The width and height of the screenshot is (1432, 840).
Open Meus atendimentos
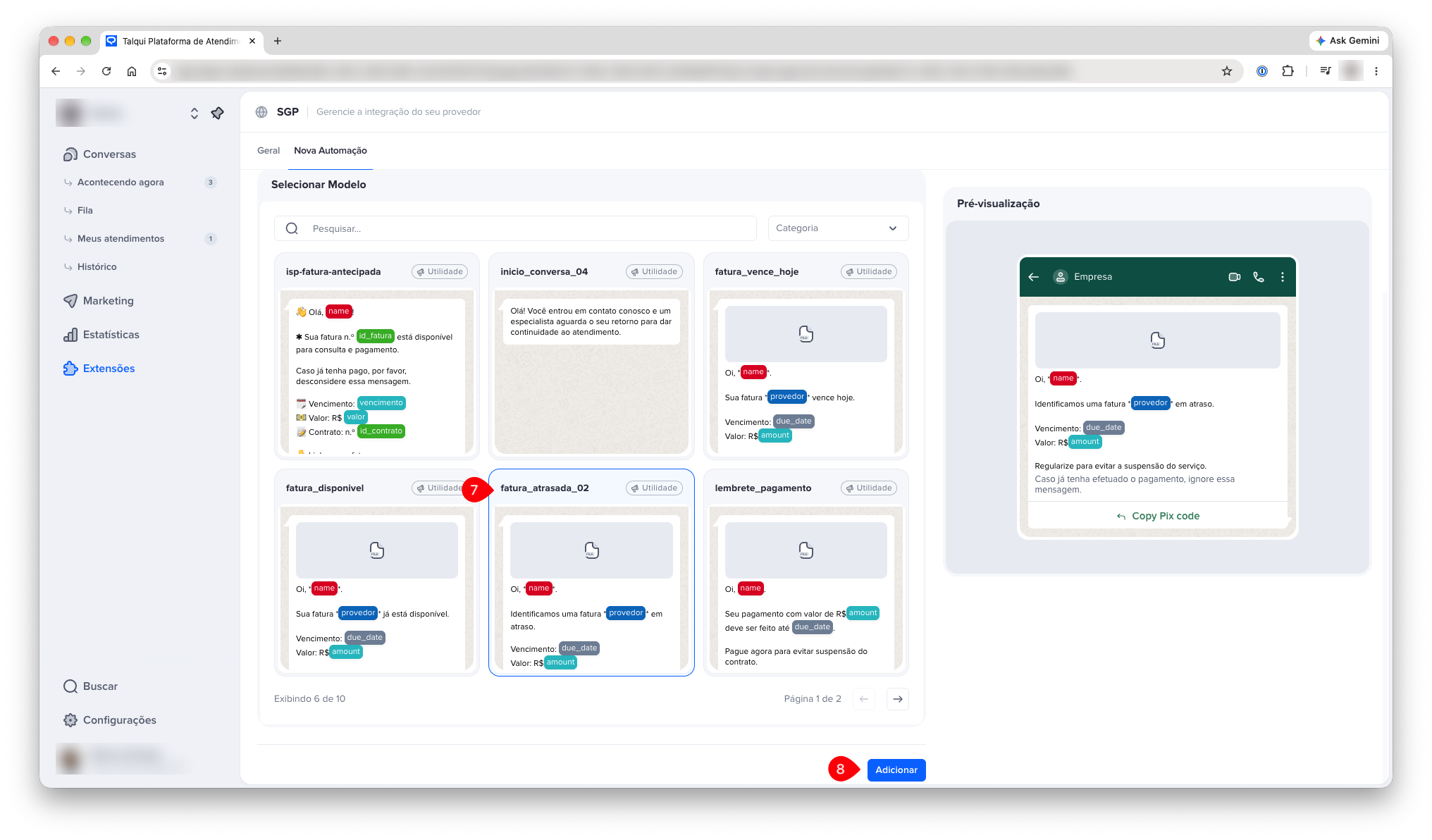click(121, 239)
